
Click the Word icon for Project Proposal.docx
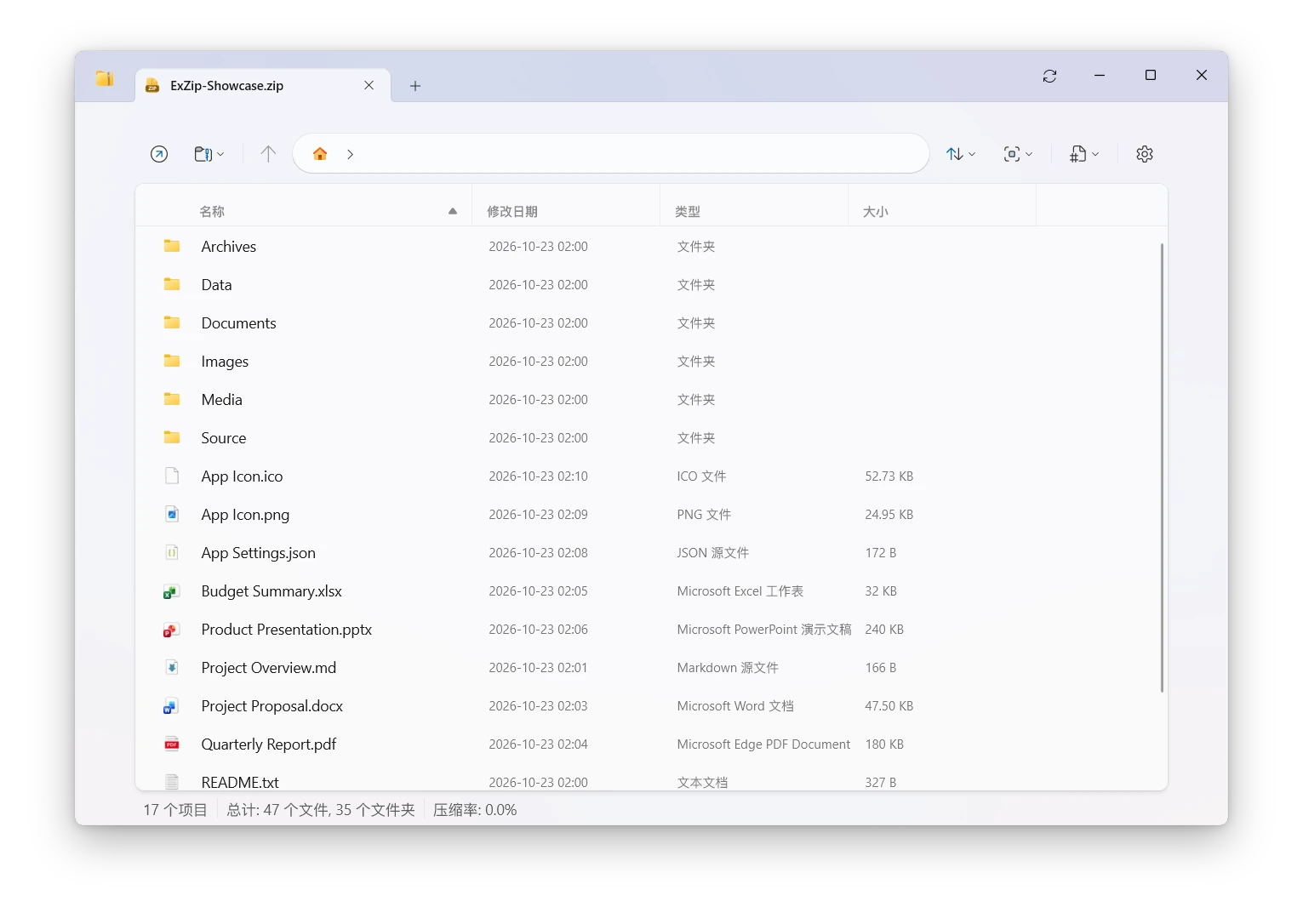[x=172, y=706]
